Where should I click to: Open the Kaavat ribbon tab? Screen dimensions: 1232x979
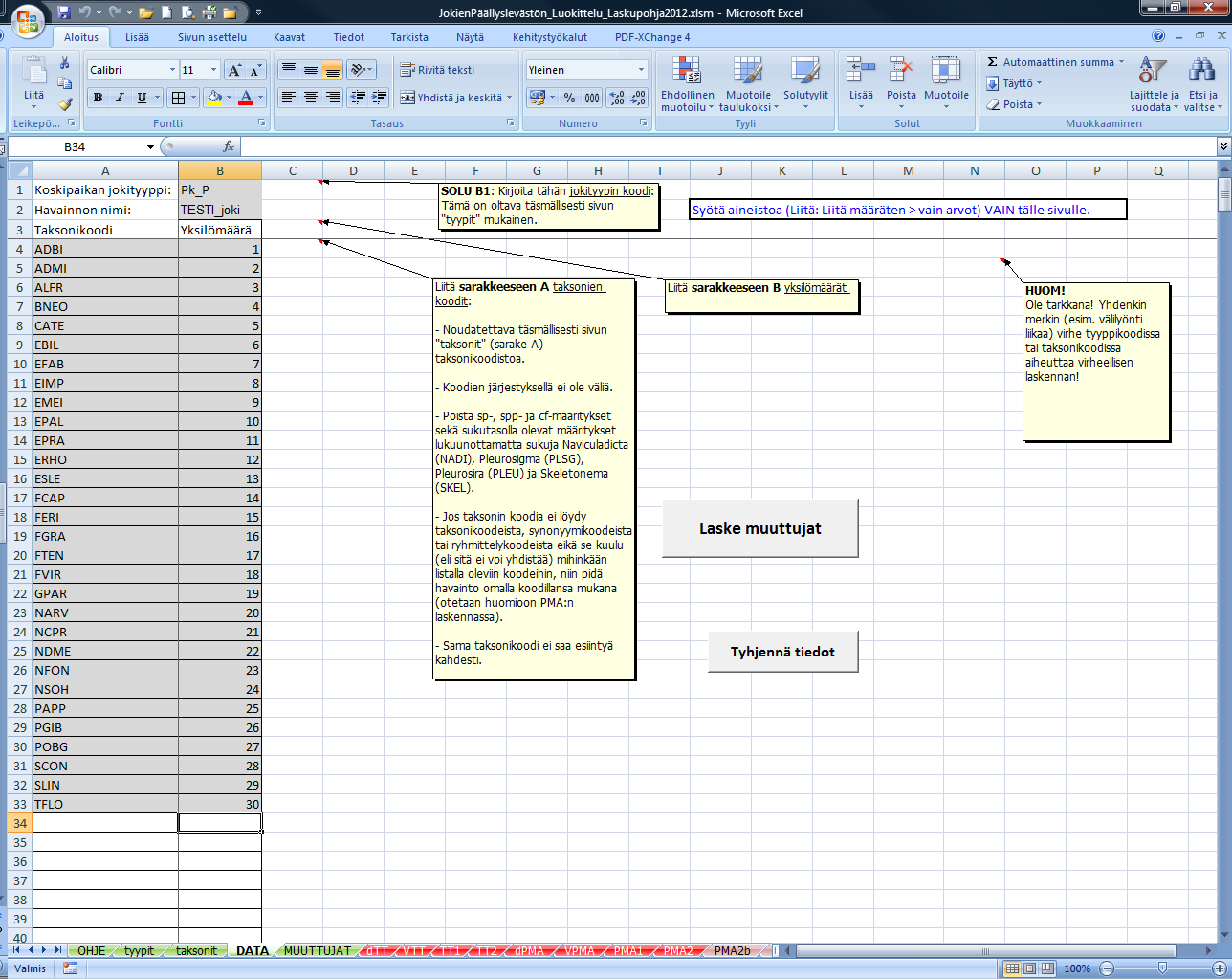(289, 37)
